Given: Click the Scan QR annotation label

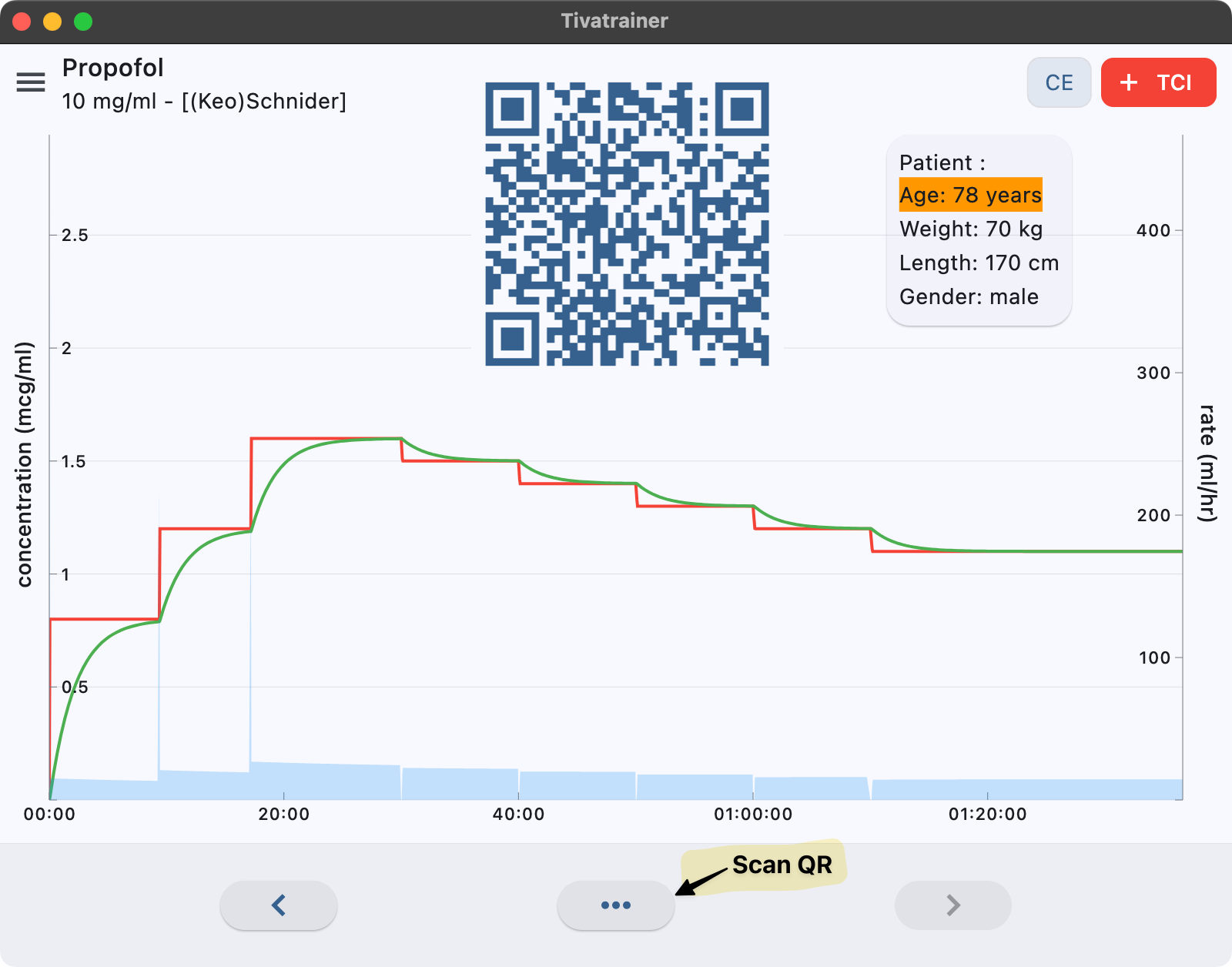Looking at the screenshot, I should click(782, 865).
